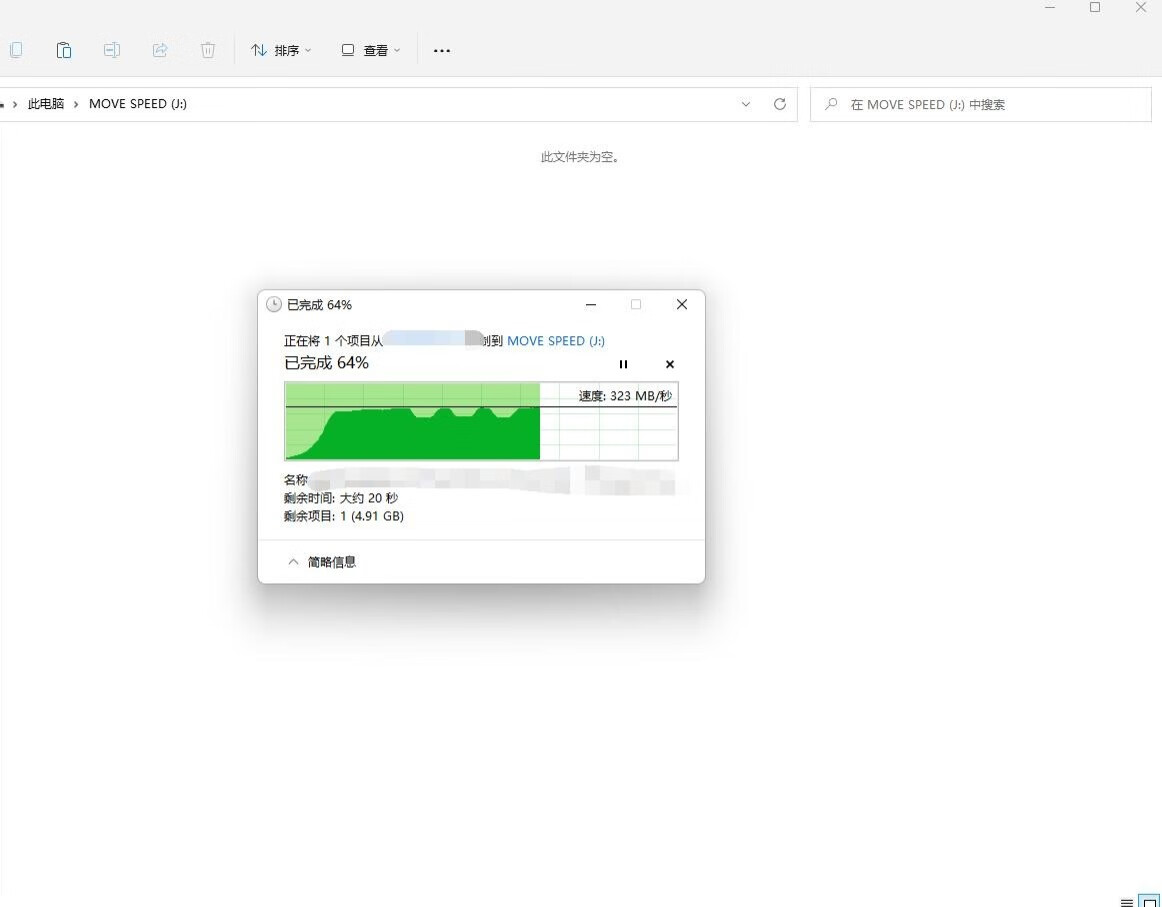
Task: Refresh the current folder view
Action: (x=780, y=104)
